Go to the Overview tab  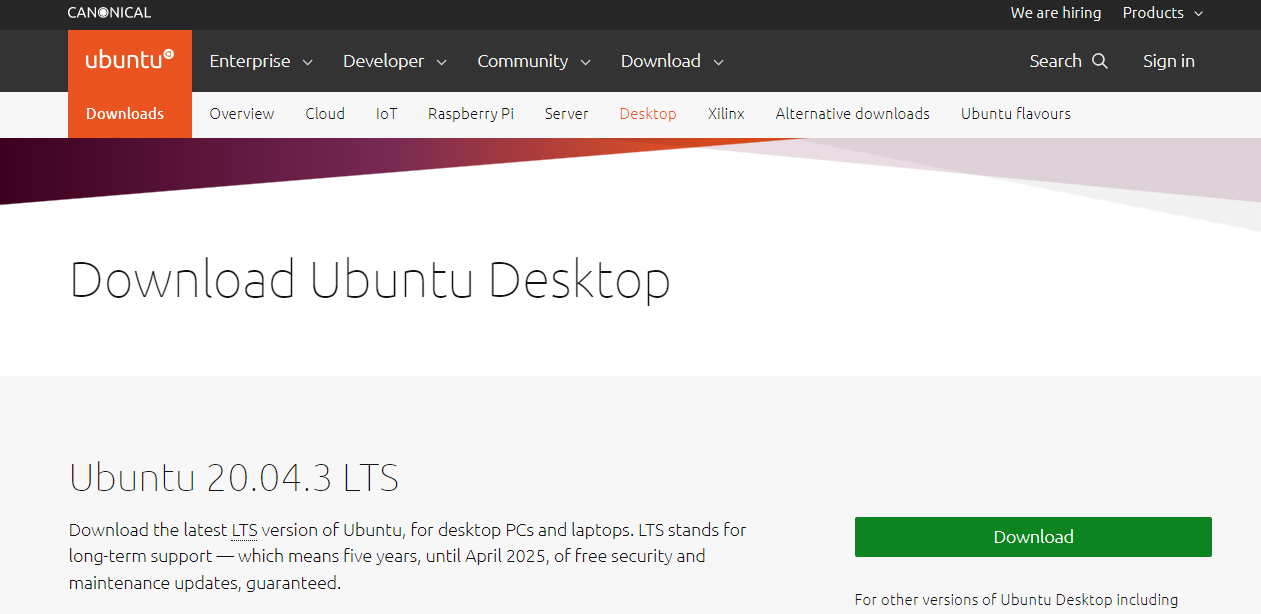coord(242,114)
